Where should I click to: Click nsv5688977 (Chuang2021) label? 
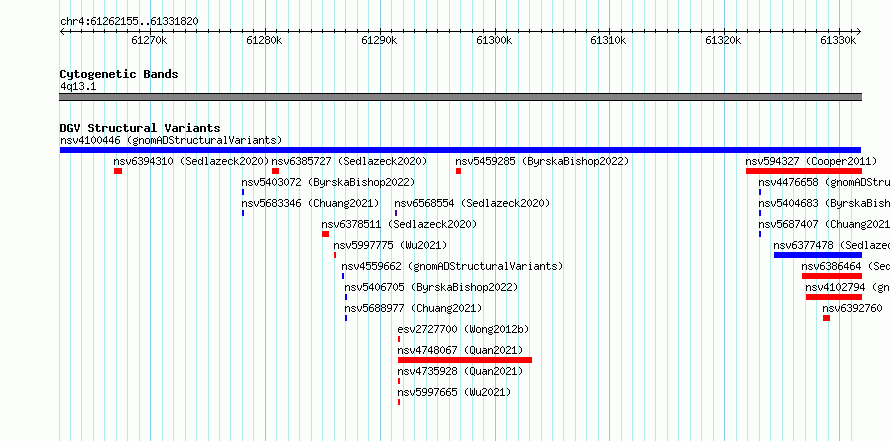pyautogui.click(x=413, y=308)
